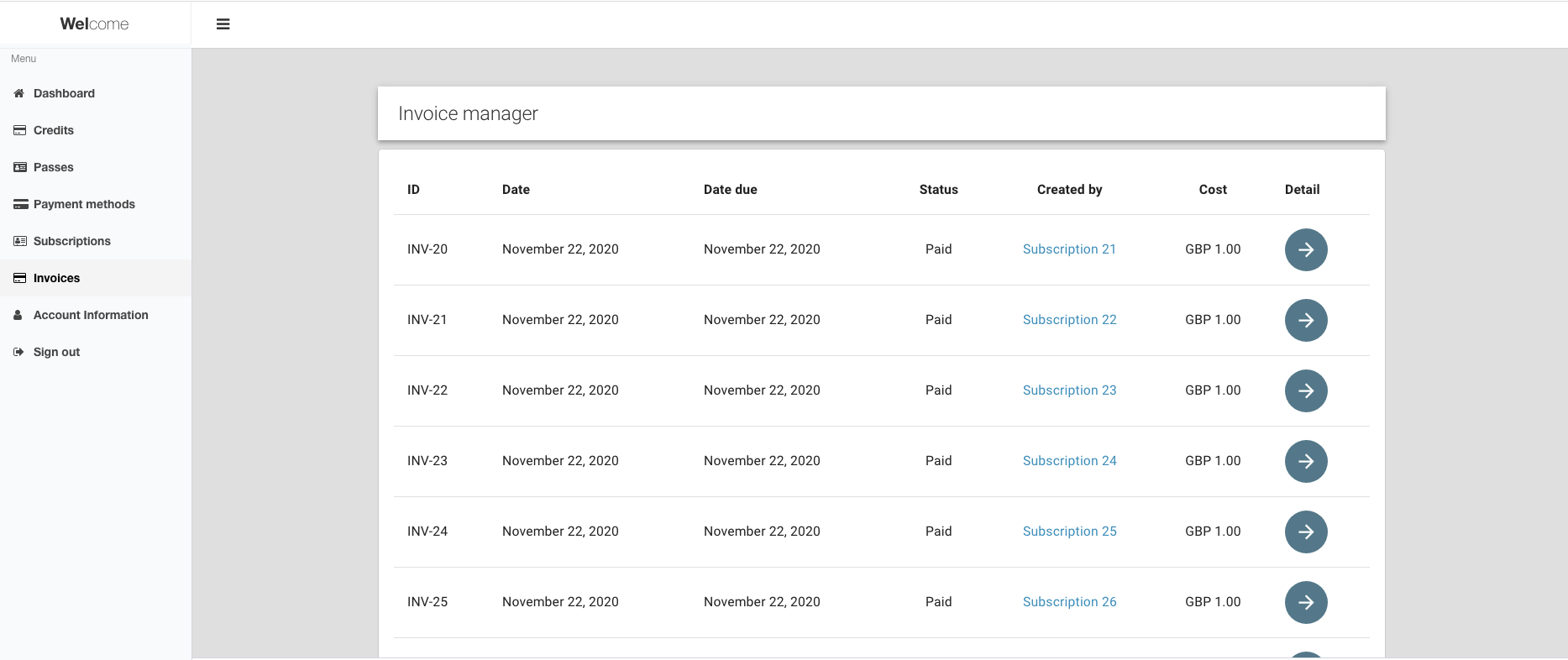The width and height of the screenshot is (1568, 660).
Task: Open detail arrow for INV-22
Action: (x=1306, y=390)
